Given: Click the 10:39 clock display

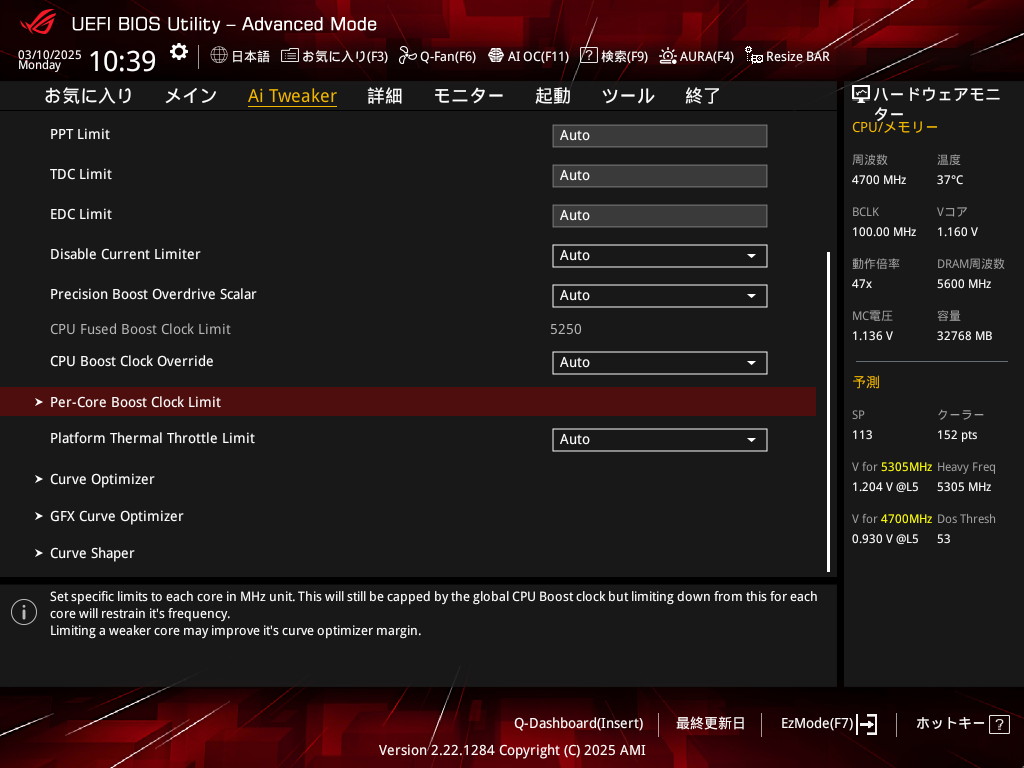Looking at the screenshot, I should (x=122, y=61).
